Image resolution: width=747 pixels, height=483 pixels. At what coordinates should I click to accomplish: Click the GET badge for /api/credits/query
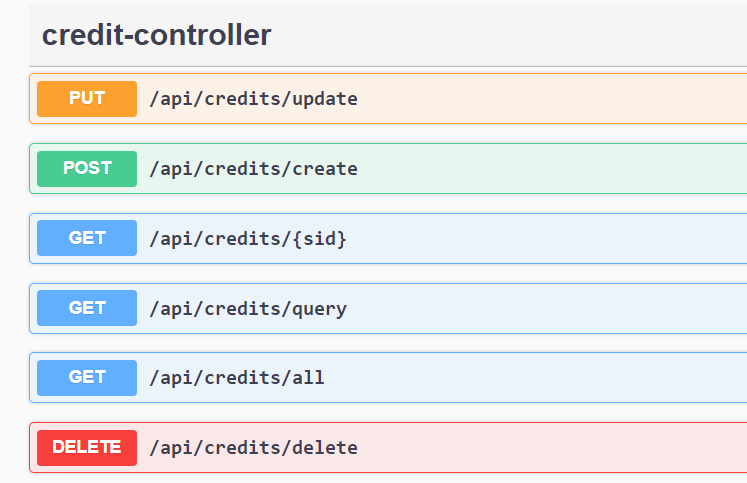point(87,308)
